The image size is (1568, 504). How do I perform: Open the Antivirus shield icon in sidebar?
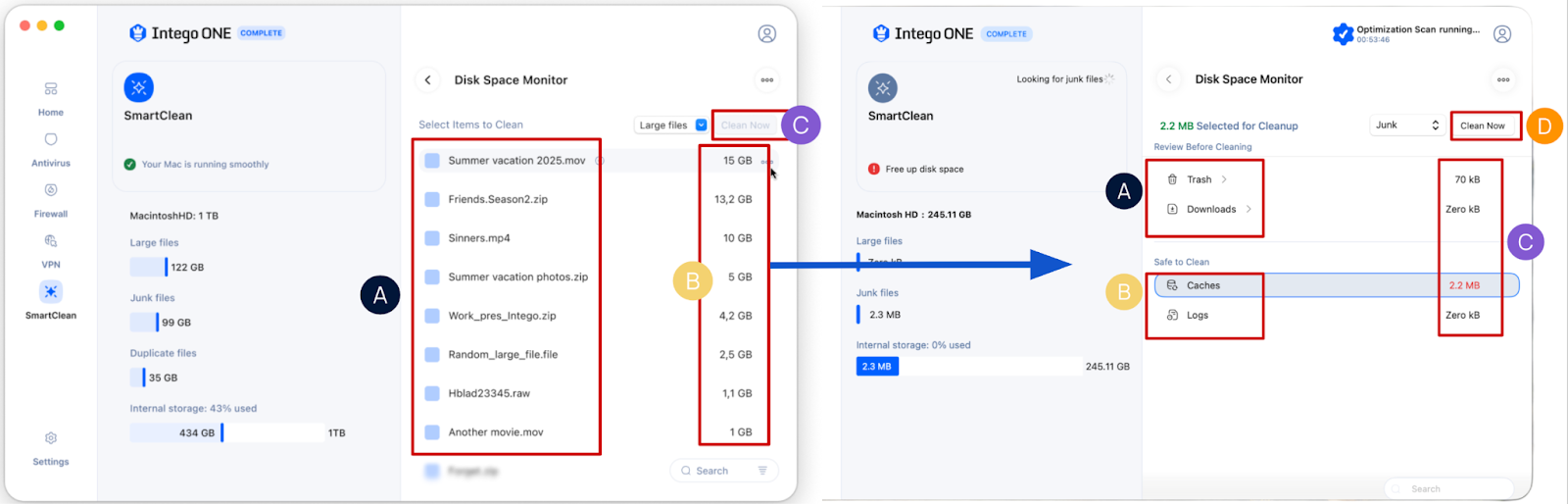pos(51,140)
